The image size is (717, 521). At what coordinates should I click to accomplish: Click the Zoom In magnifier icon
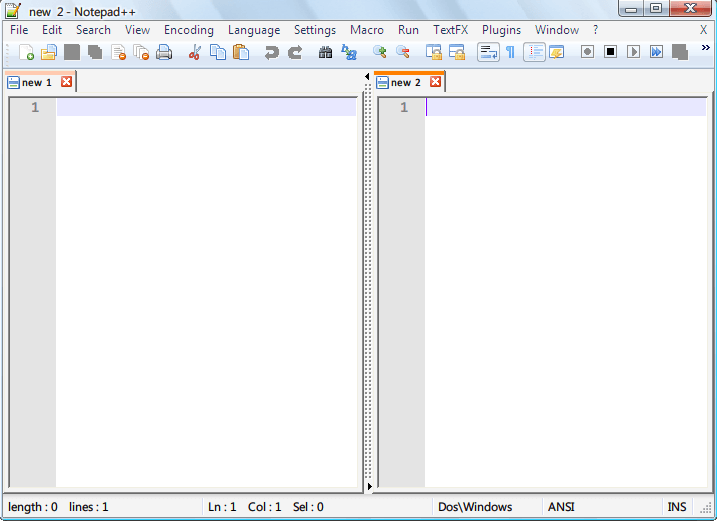coord(380,52)
